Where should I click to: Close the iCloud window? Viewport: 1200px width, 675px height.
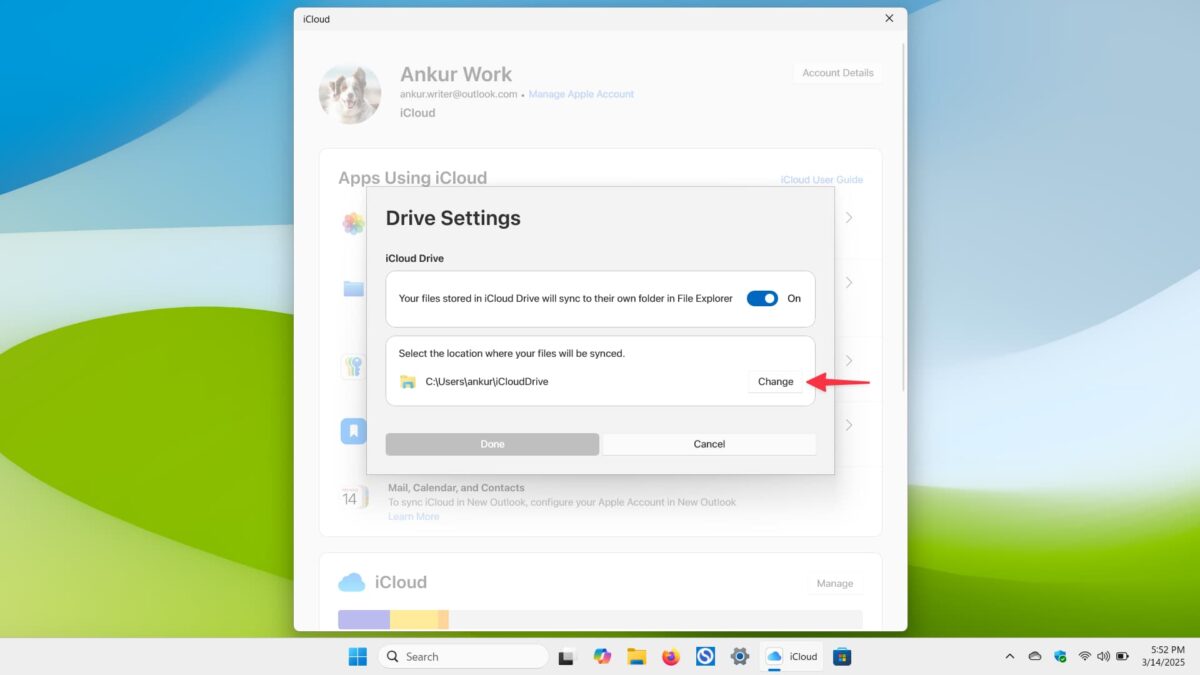(x=889, y=18)
